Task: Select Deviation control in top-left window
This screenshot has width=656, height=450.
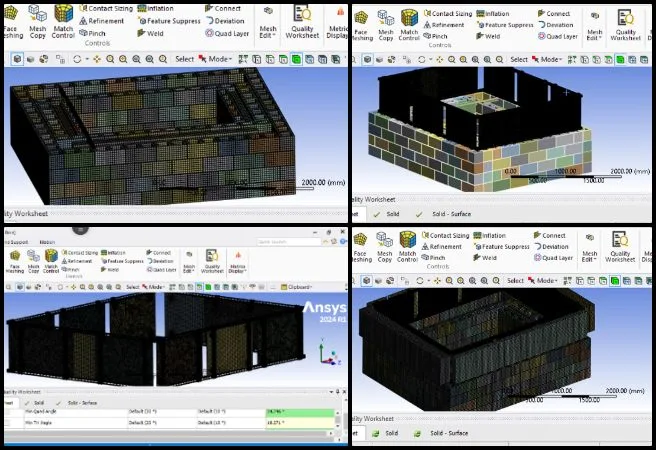Action: pyautogui.click(x=226, y=20)
